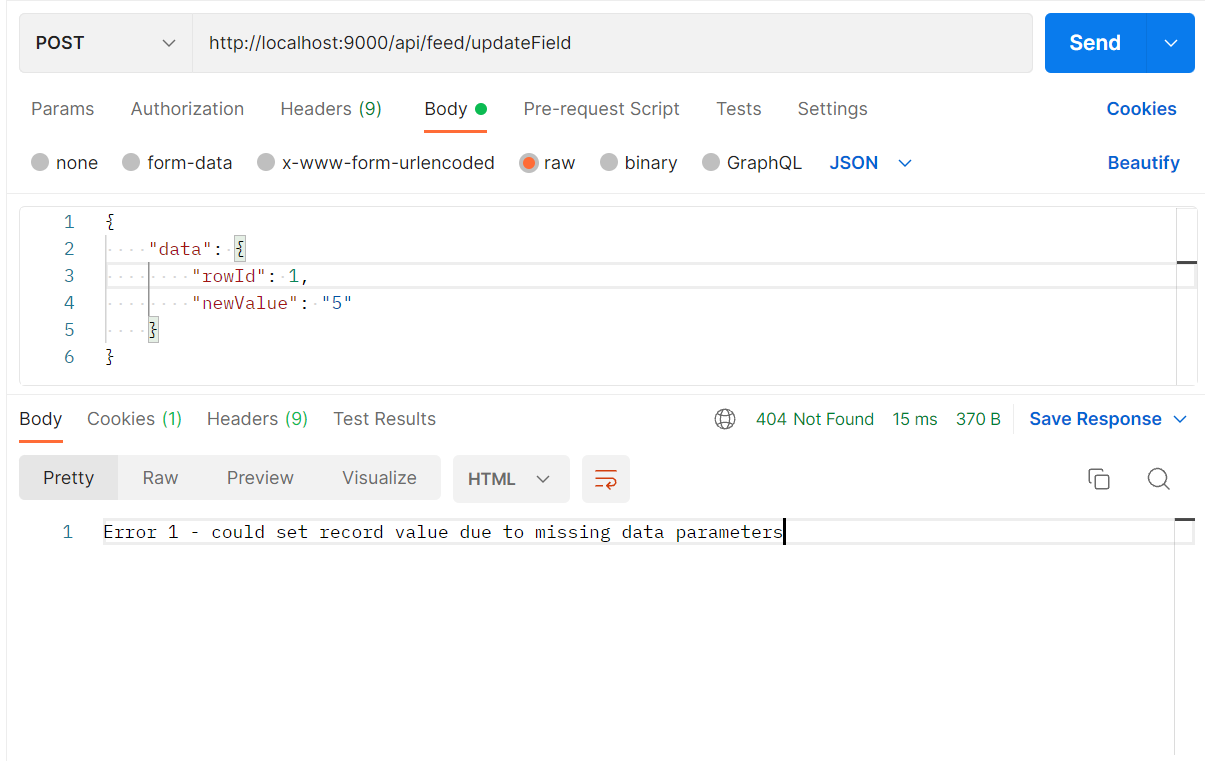Click the Error 1 response message text

(443, 532)
